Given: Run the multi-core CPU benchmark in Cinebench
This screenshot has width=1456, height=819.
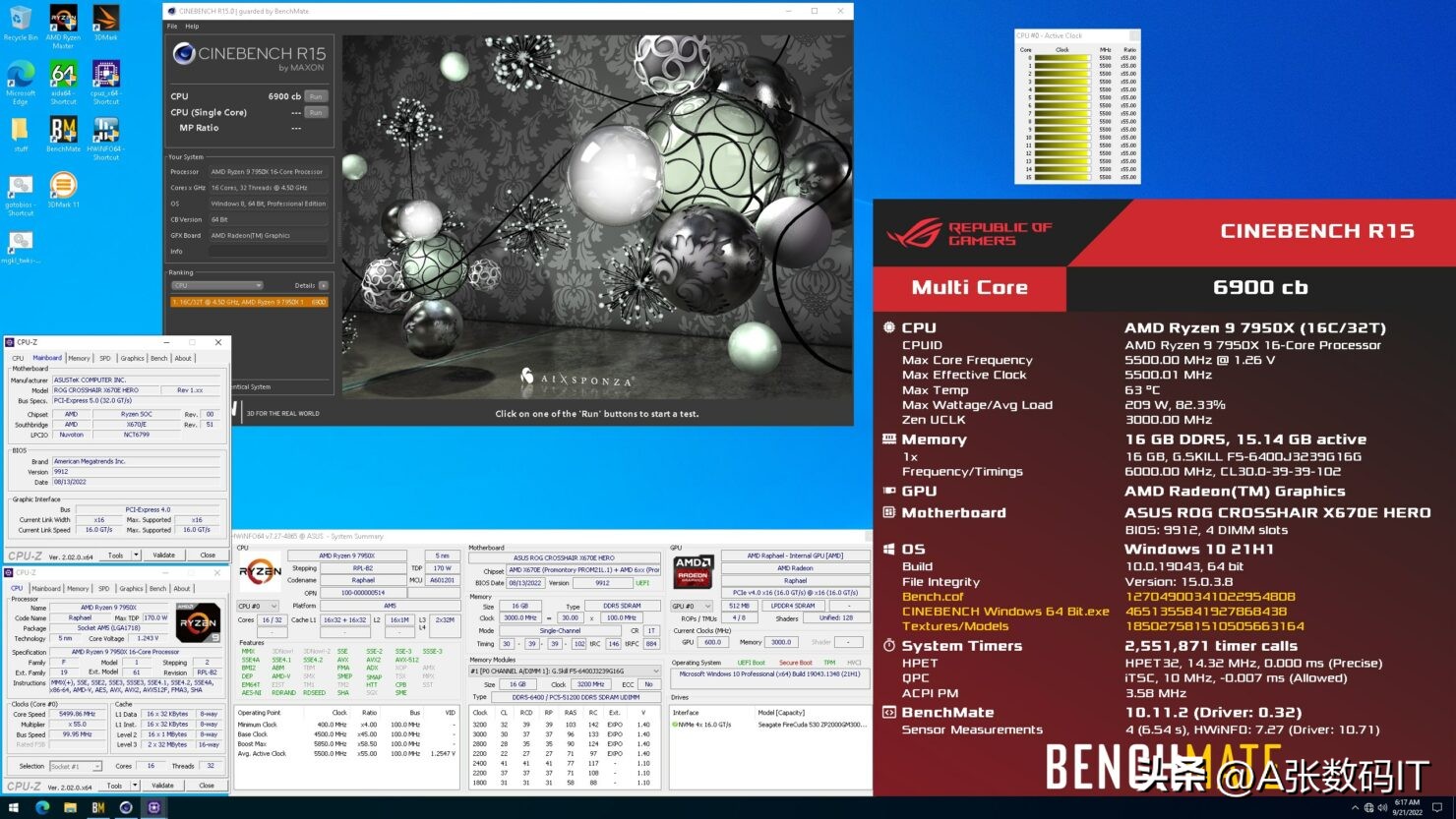Looking at the screenshot, I should point(316,95).
